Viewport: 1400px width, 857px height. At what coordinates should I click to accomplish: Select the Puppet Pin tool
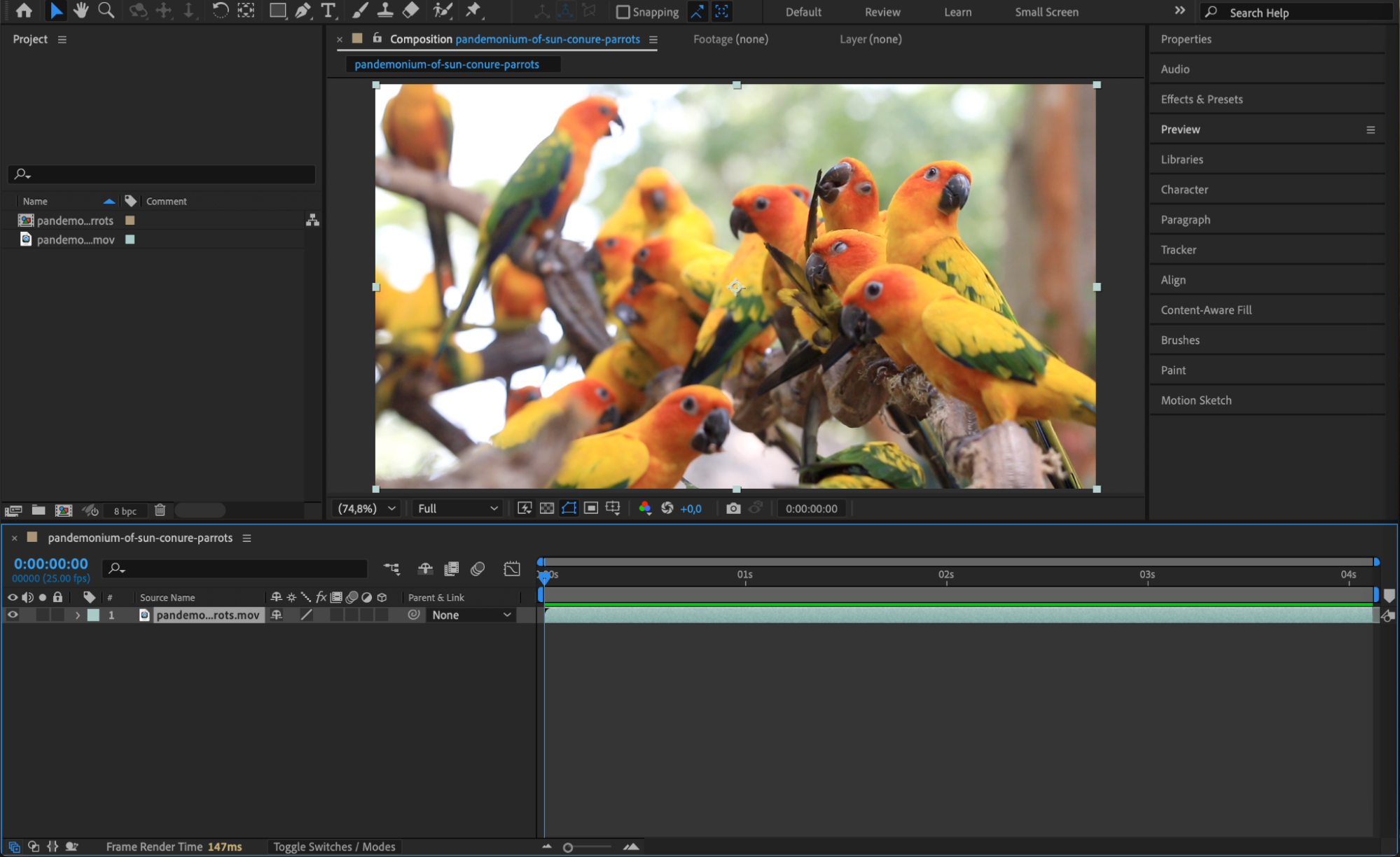pyautogui.click(x=473, y=11)
